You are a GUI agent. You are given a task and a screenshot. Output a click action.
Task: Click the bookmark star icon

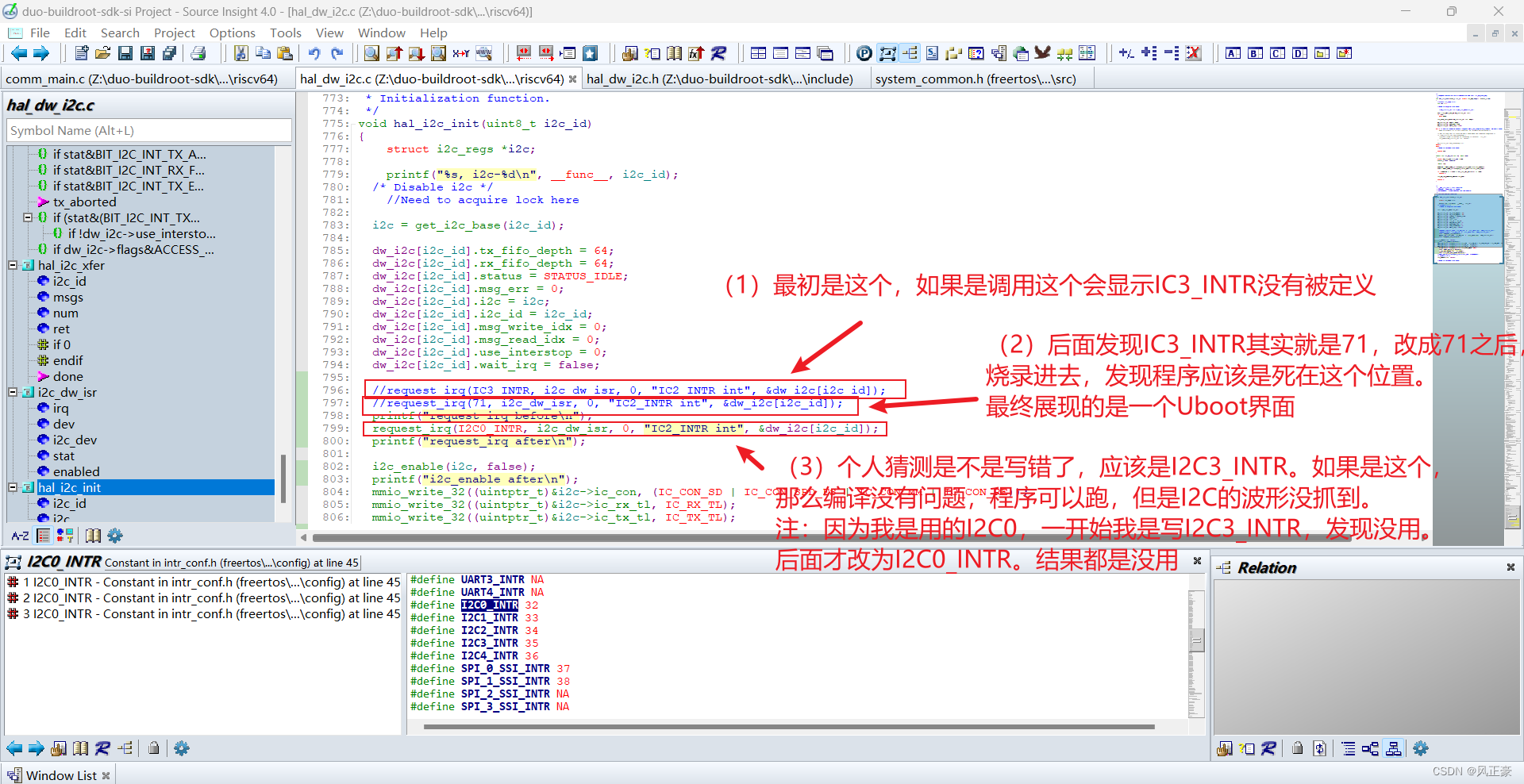(591, 53)
